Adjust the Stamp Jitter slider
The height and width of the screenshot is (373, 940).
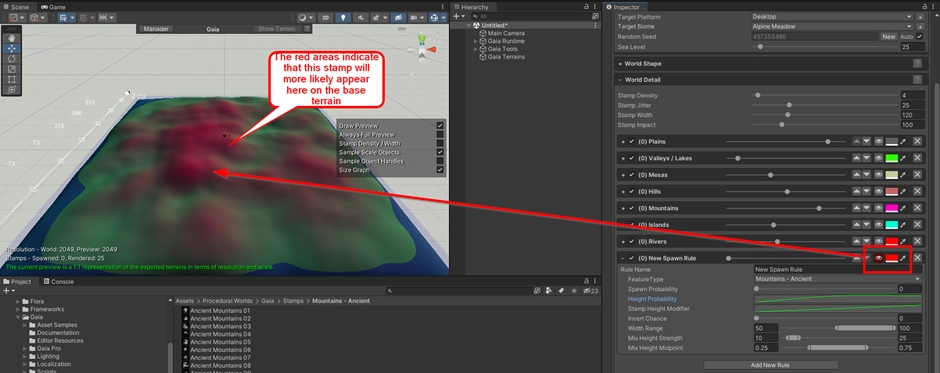(825, 105)
